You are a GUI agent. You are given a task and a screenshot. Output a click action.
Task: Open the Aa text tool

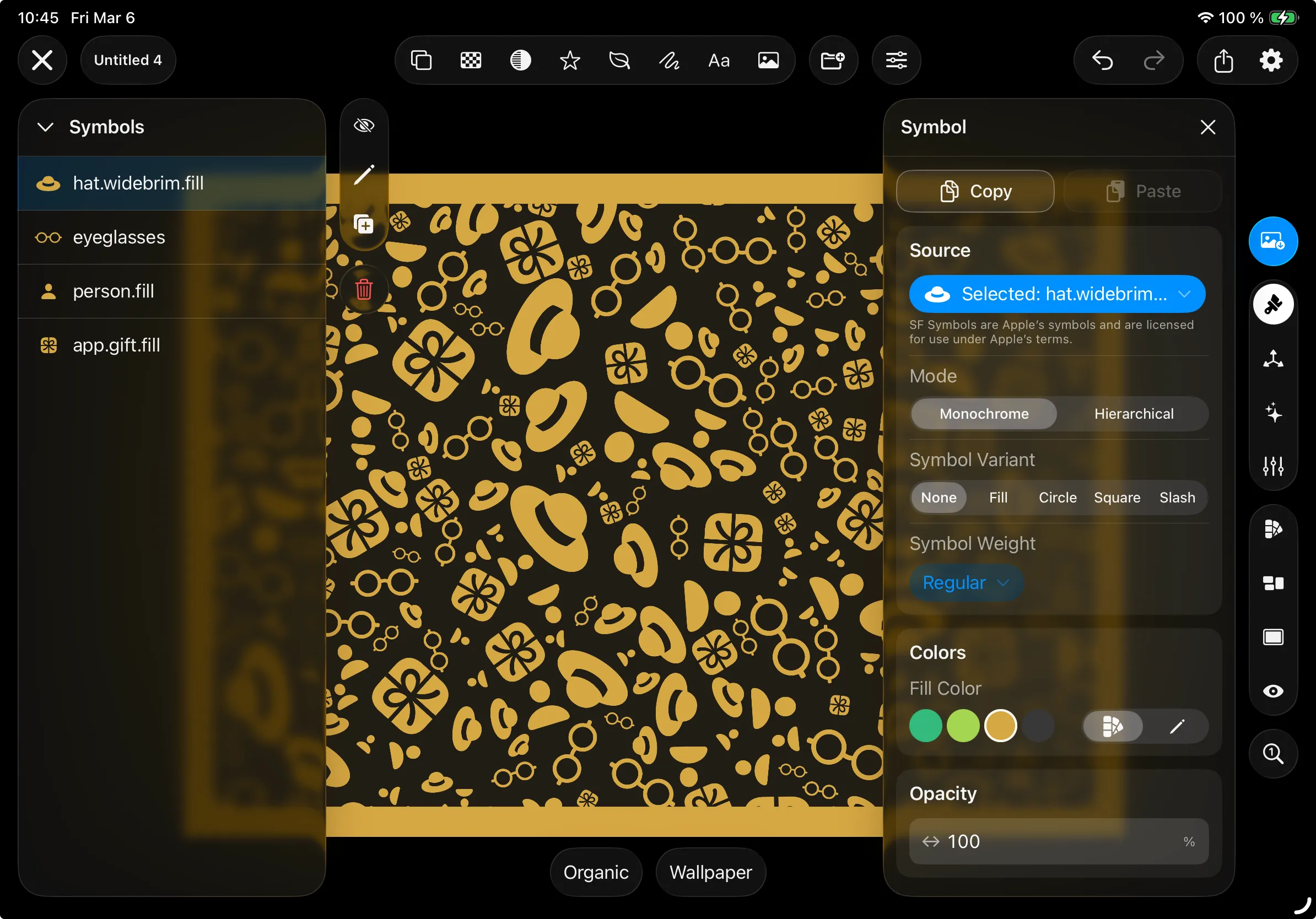tap(718, 60)
